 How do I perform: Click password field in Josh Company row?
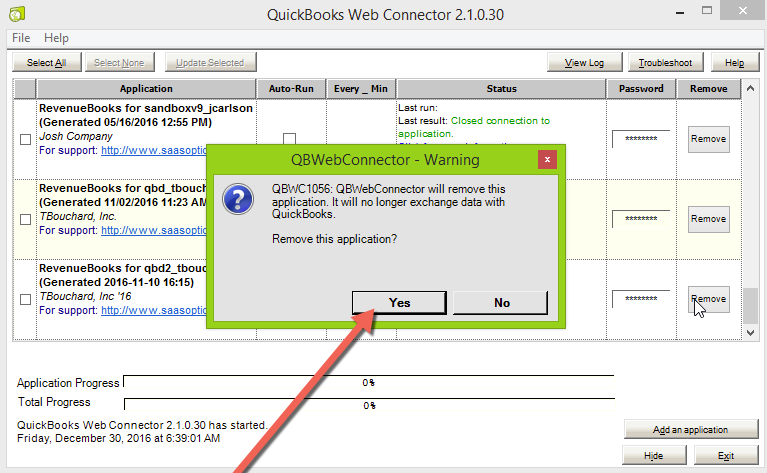click(641, 139)
